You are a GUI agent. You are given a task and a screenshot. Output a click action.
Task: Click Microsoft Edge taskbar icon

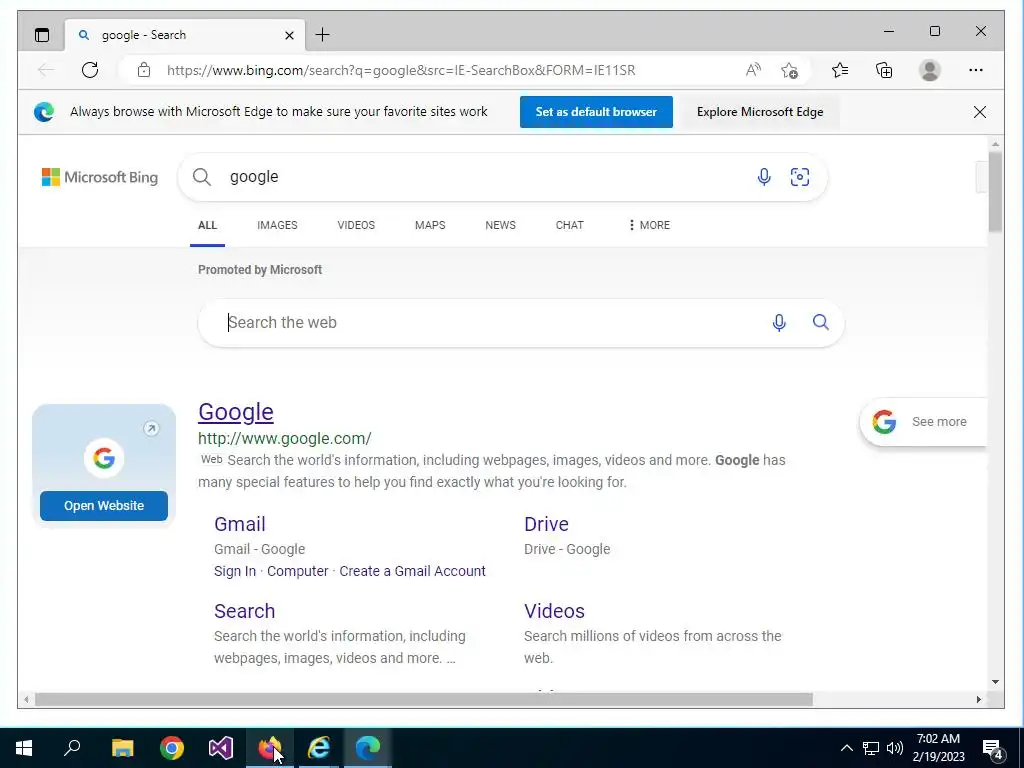point(368,748)
